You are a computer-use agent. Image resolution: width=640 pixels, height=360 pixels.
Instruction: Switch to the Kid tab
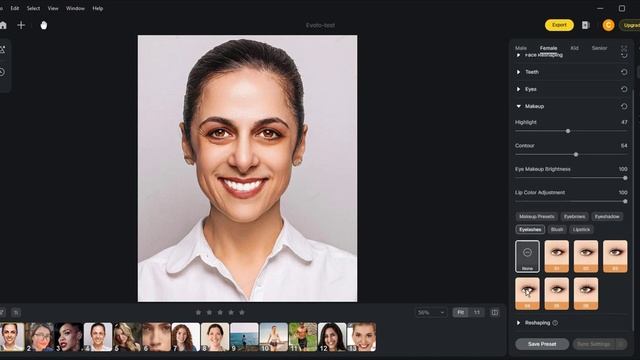574,48
